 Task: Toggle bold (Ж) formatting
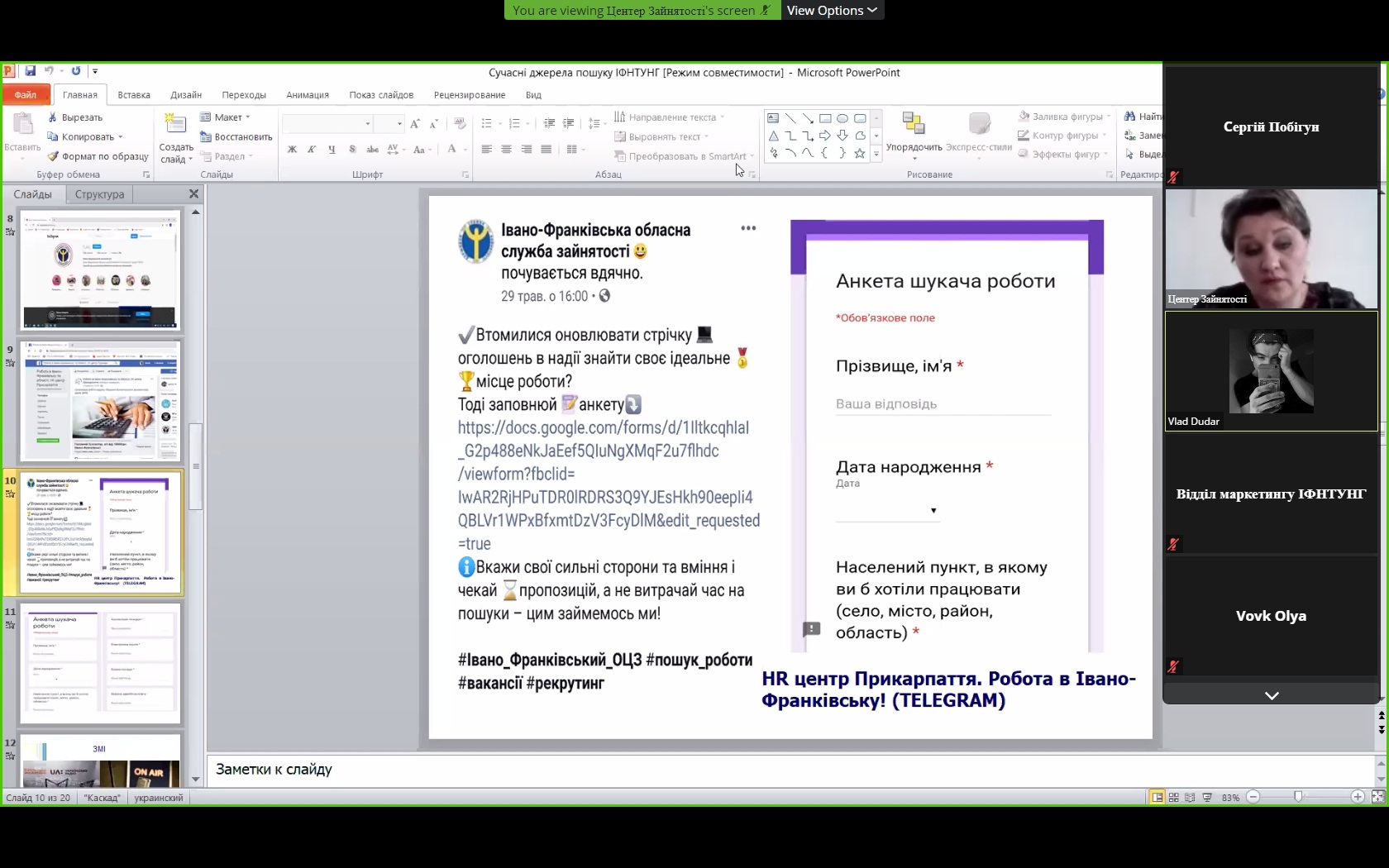tap(292, 150)
